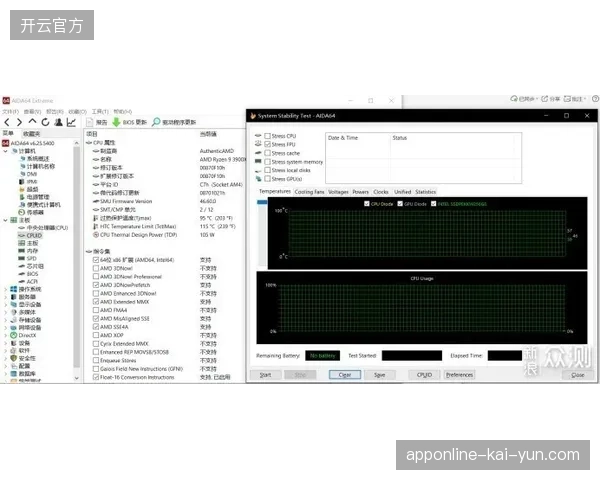The image size is (600, 480).
Task: Open the 查看(V) menu
Action: (x=32, y=111)
